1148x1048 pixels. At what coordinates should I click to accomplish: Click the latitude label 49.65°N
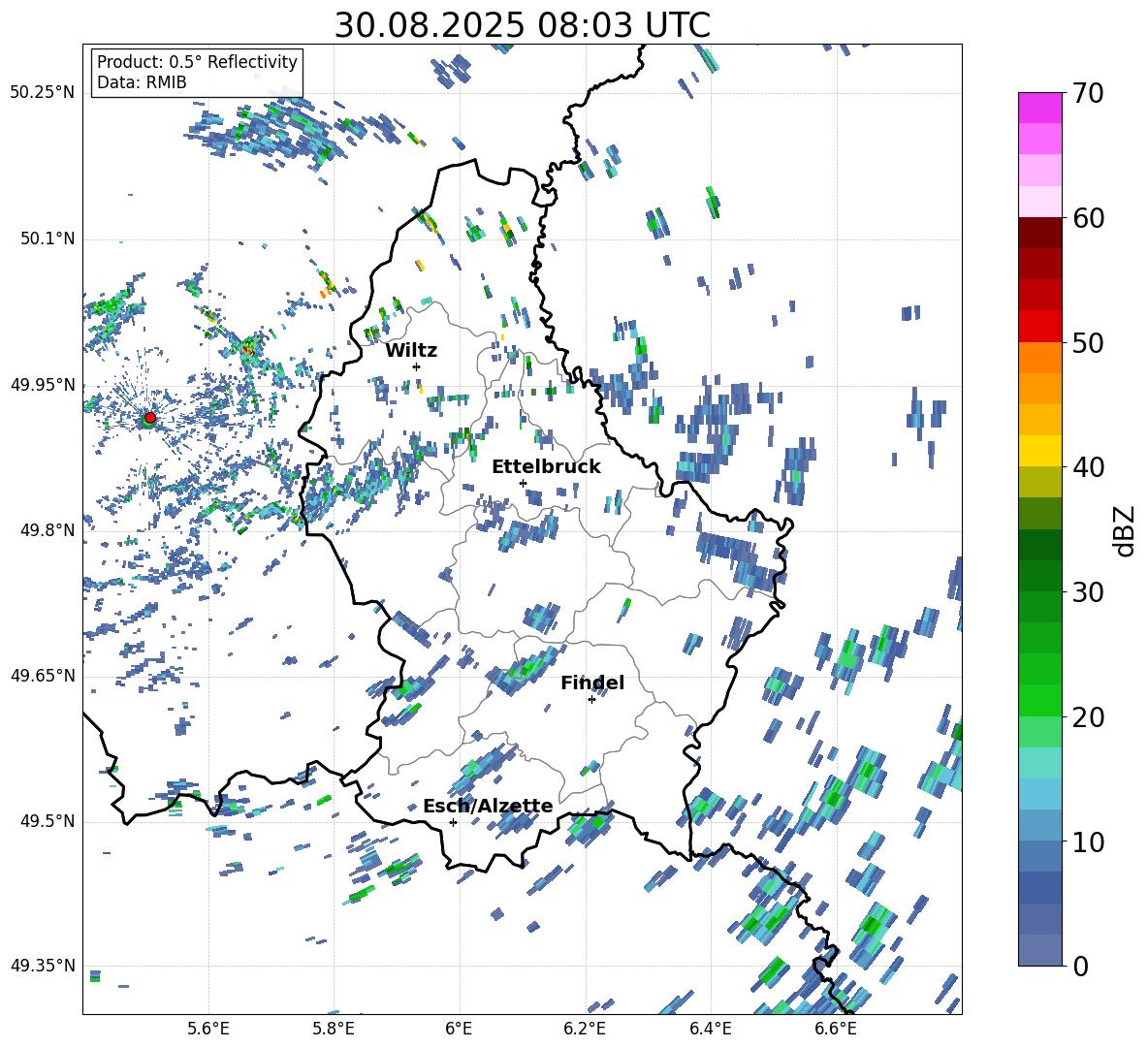pyautogui.click(x=44, y=676)
